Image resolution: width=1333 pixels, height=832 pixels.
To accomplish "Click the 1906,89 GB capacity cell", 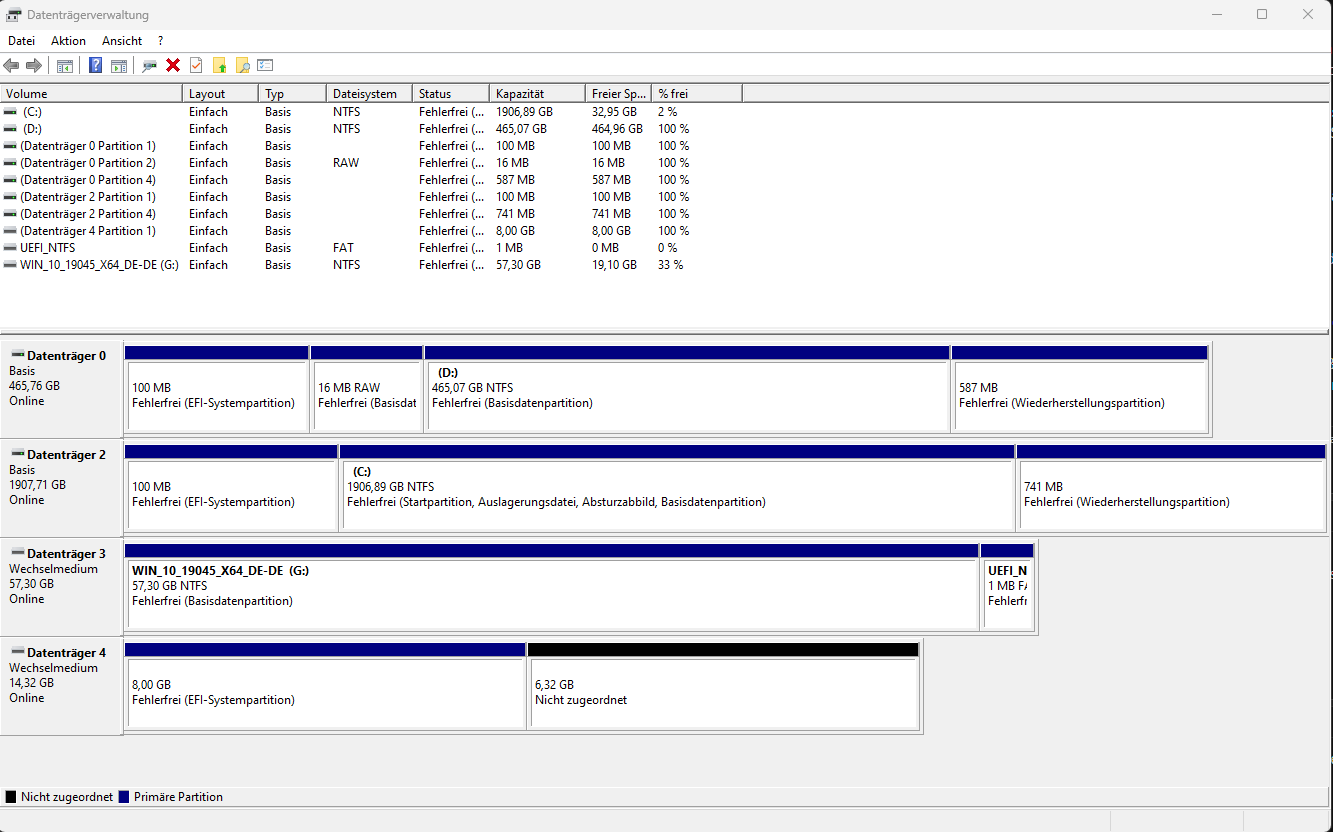I will [x=524, y=112].
